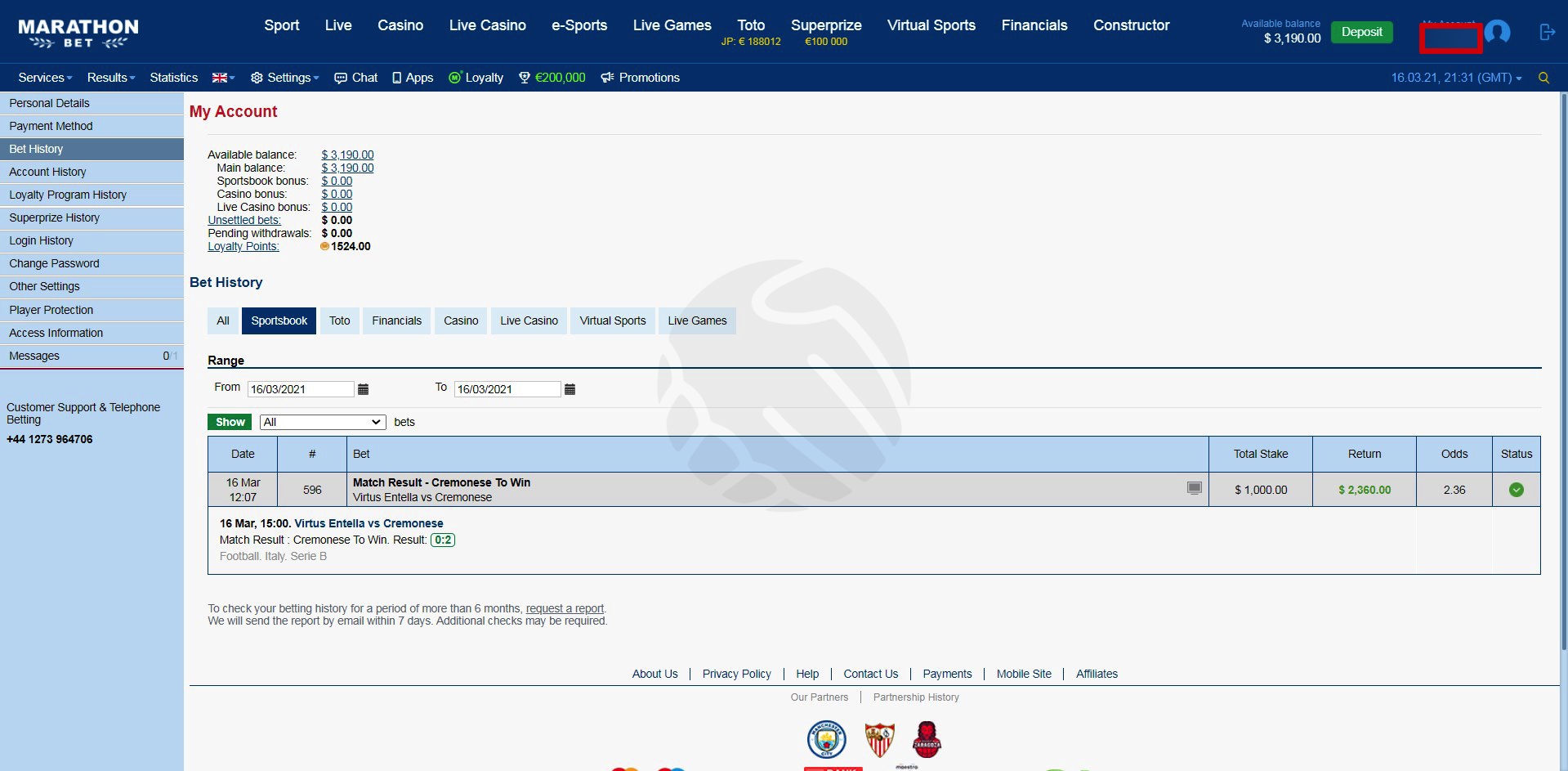Click the Contact Us footer link
This screenshot has width=1568, height=771.
pos(870,674)
